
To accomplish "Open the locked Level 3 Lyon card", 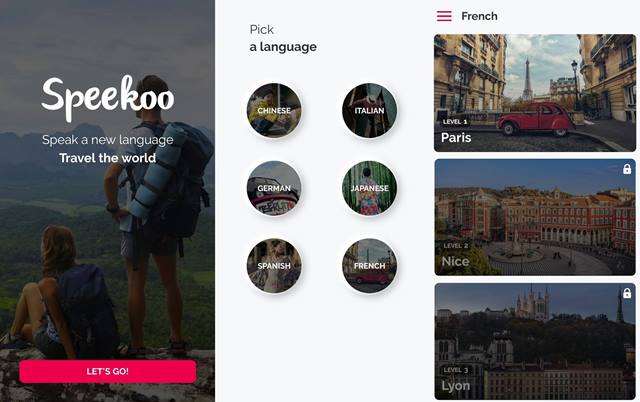I will [x=535, y=341].
